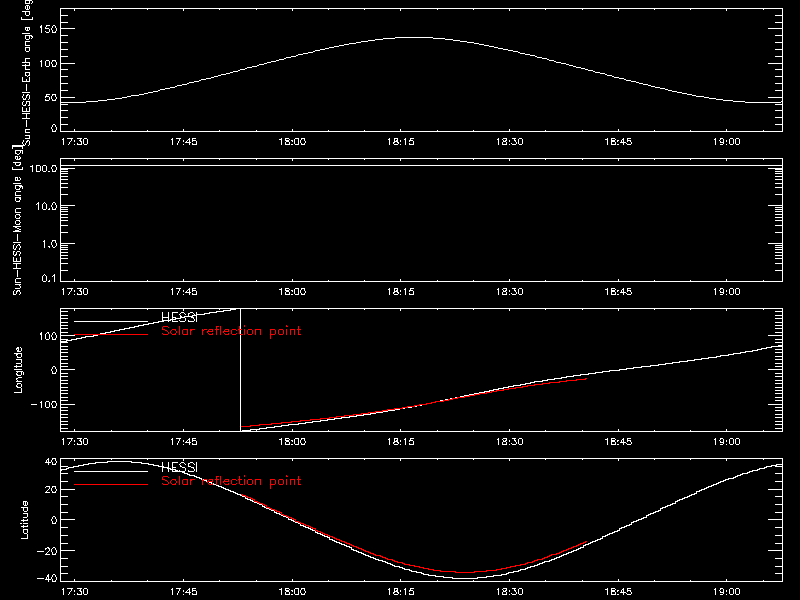Screen dimensions: 800x600
Task: Click 18:15 time label under Earth angle plot
Action: coord(401,141)
